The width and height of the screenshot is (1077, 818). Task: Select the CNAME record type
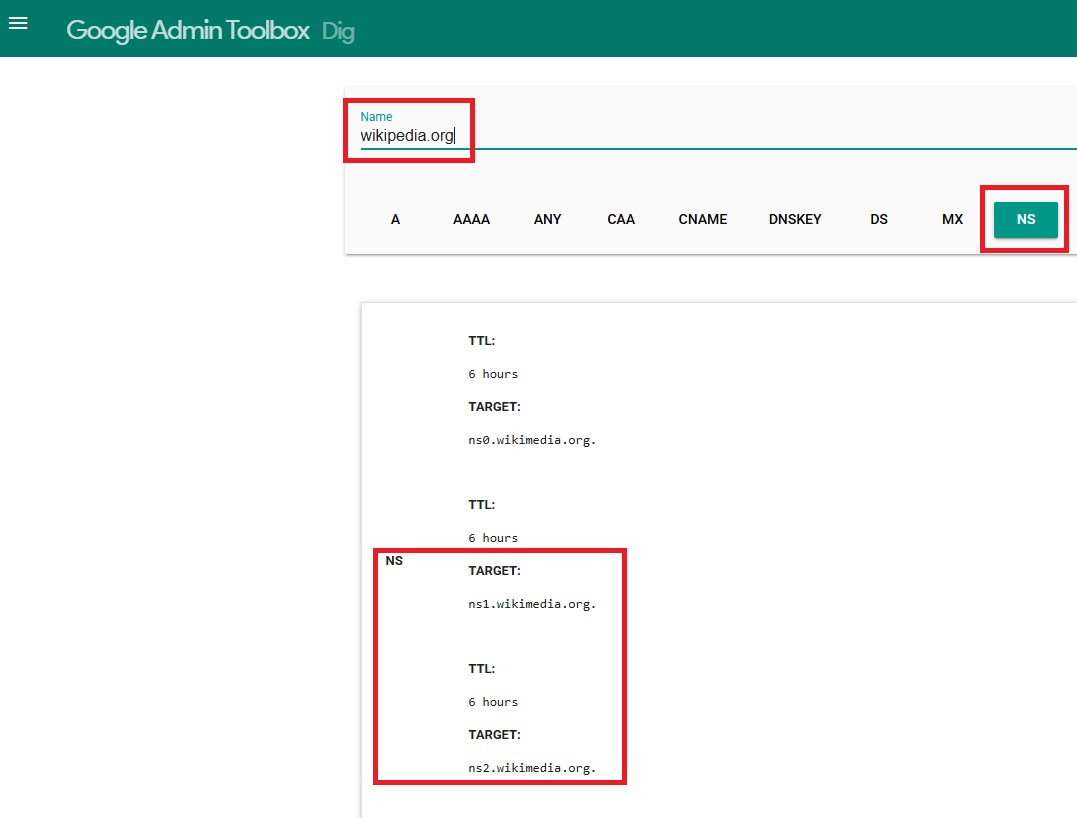pos(703,219)
